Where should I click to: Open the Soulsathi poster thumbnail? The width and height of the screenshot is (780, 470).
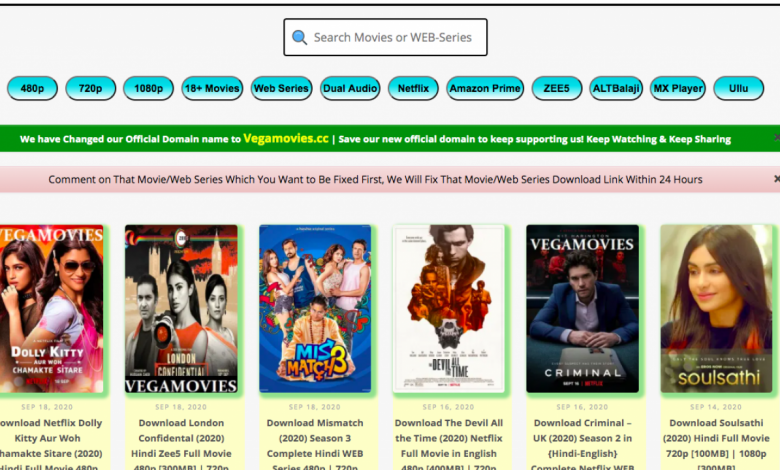coord(716,309)
